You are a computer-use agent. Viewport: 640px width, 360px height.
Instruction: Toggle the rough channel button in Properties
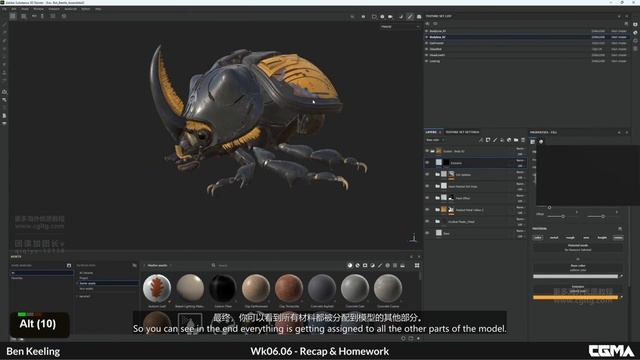click(x=570, y=237)
